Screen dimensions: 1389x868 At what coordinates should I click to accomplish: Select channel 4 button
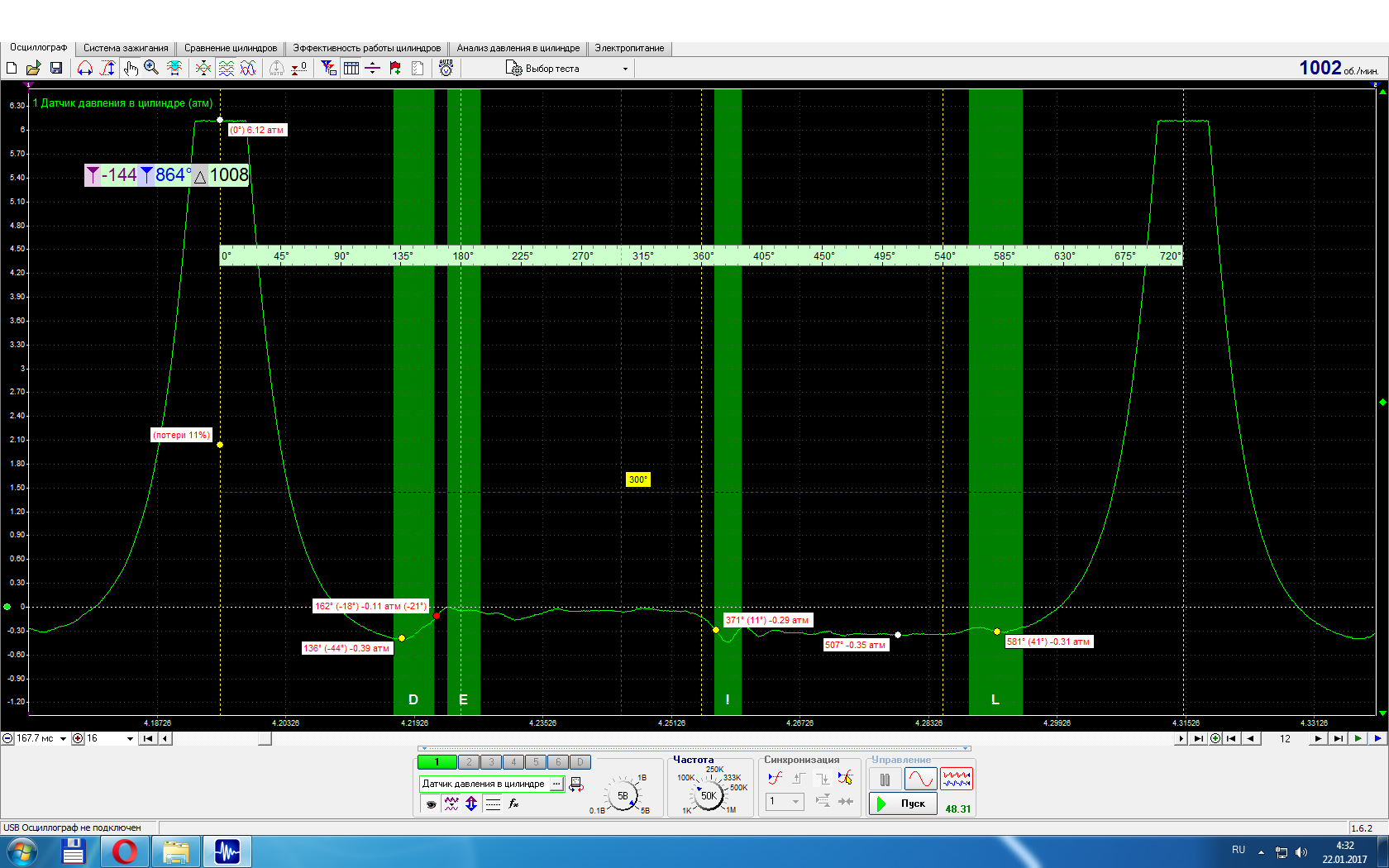coord(513,762)
